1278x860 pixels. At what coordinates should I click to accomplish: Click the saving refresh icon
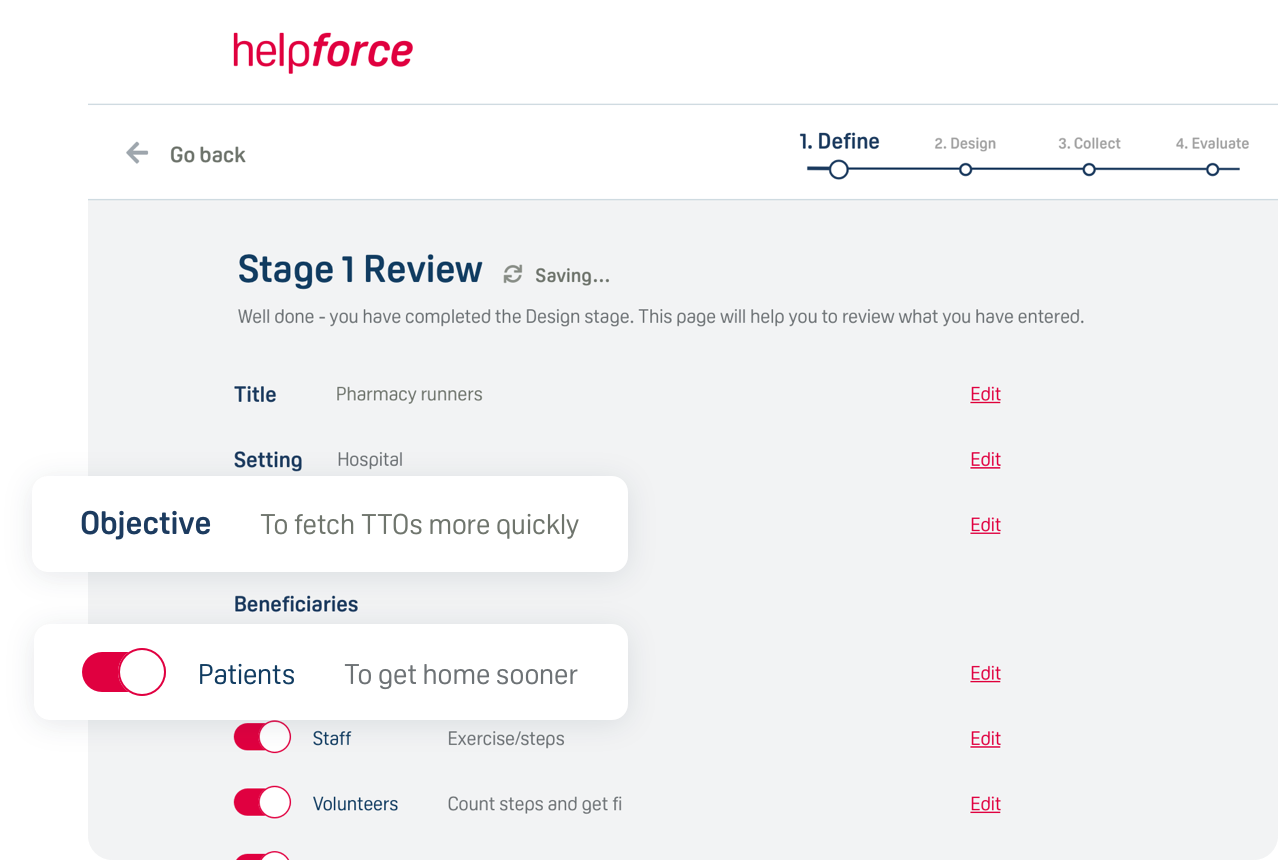[513, 274]
